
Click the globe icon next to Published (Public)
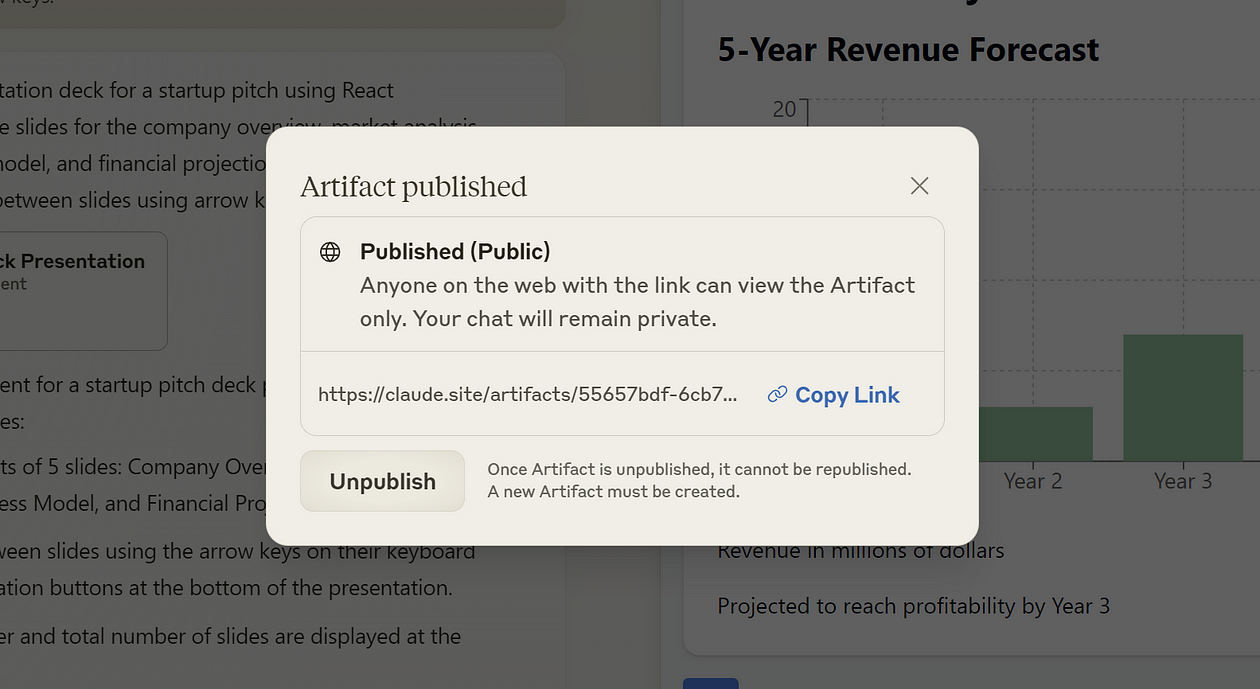[330, 252]
